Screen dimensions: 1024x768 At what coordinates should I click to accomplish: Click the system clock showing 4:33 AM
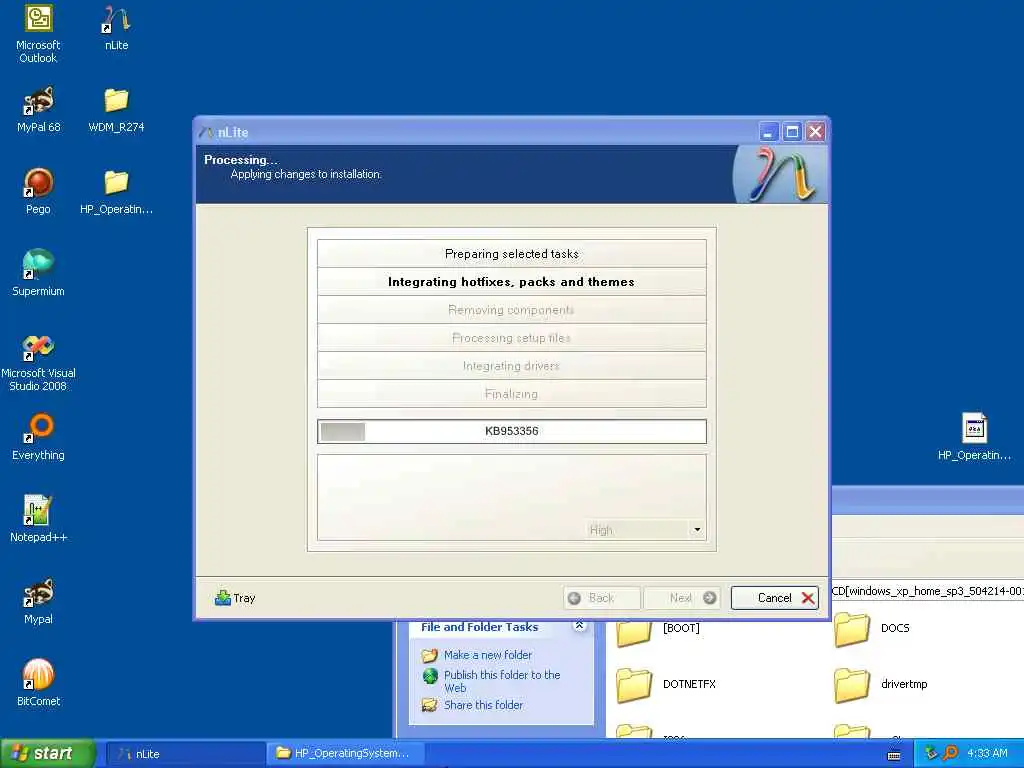coord(987,753)
